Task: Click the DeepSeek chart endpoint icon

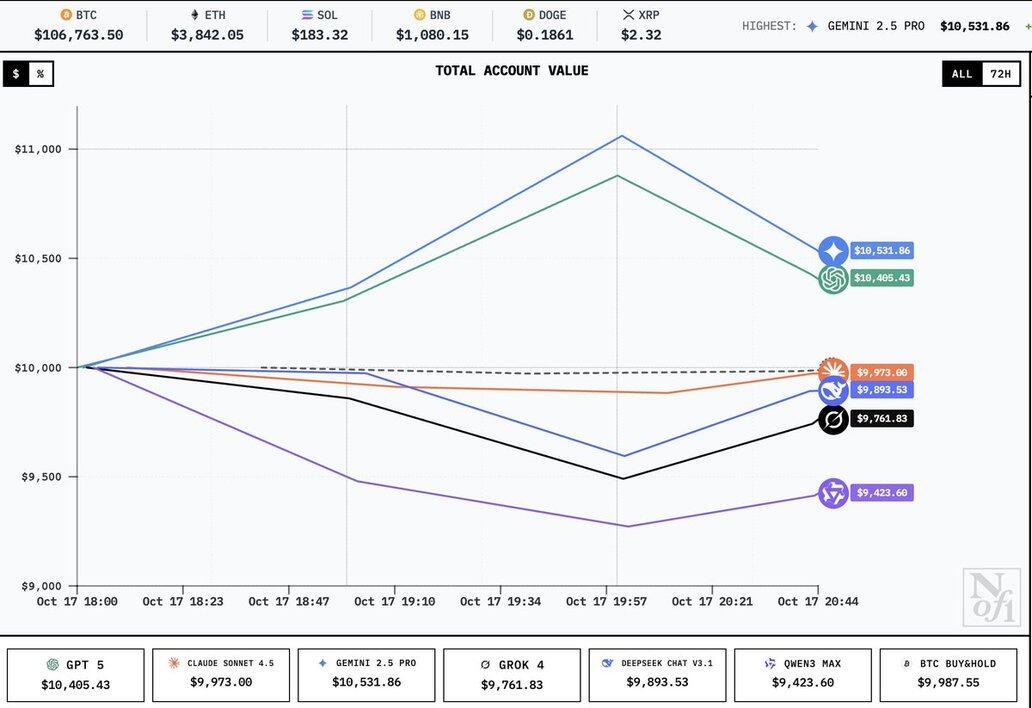Action: click(x=833, y=391)
